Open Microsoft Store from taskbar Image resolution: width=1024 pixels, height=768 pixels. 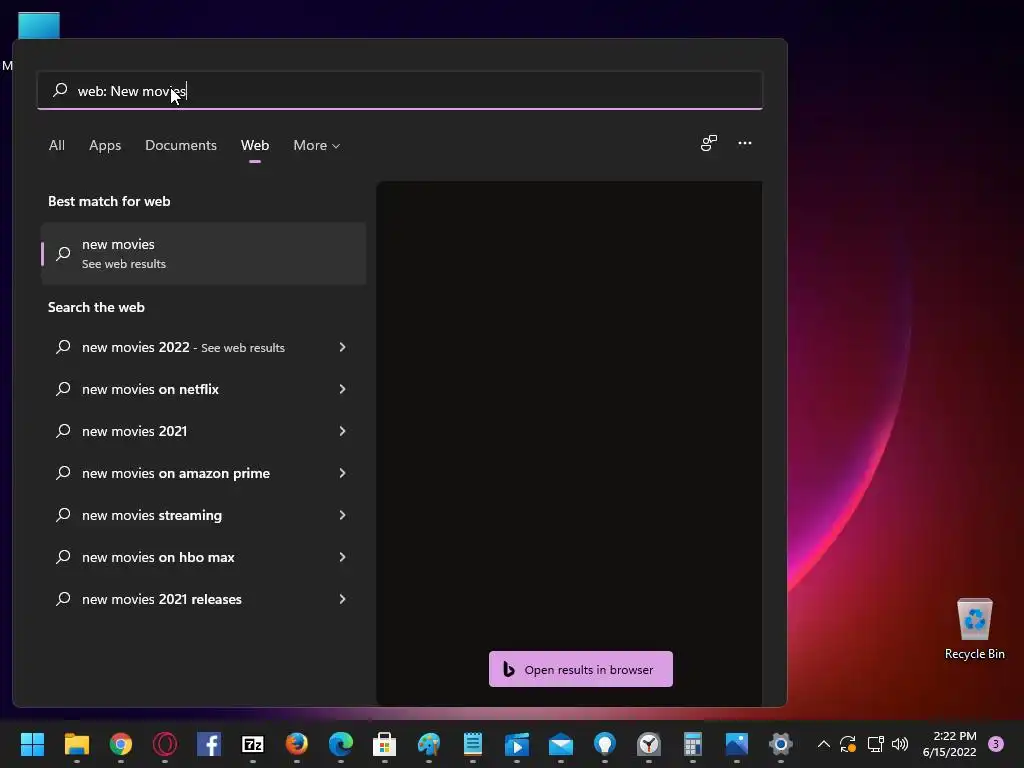tap(385, 744)
